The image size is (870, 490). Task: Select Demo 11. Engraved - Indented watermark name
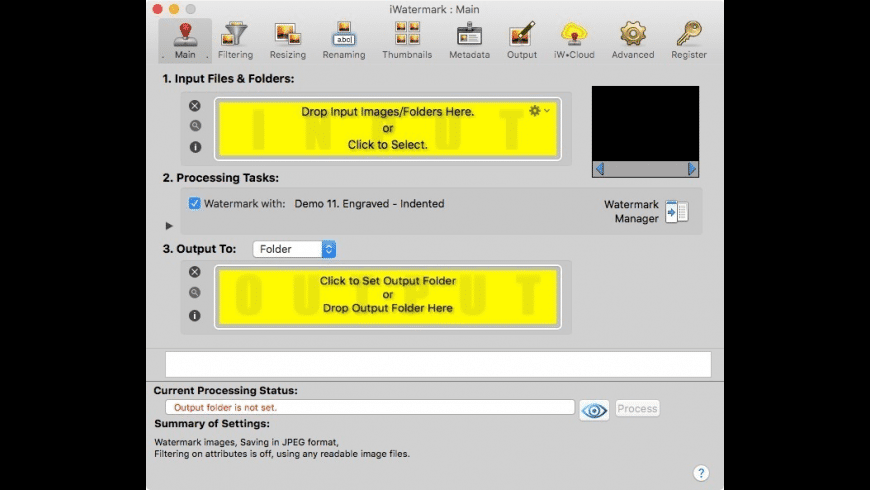point(369,204)
